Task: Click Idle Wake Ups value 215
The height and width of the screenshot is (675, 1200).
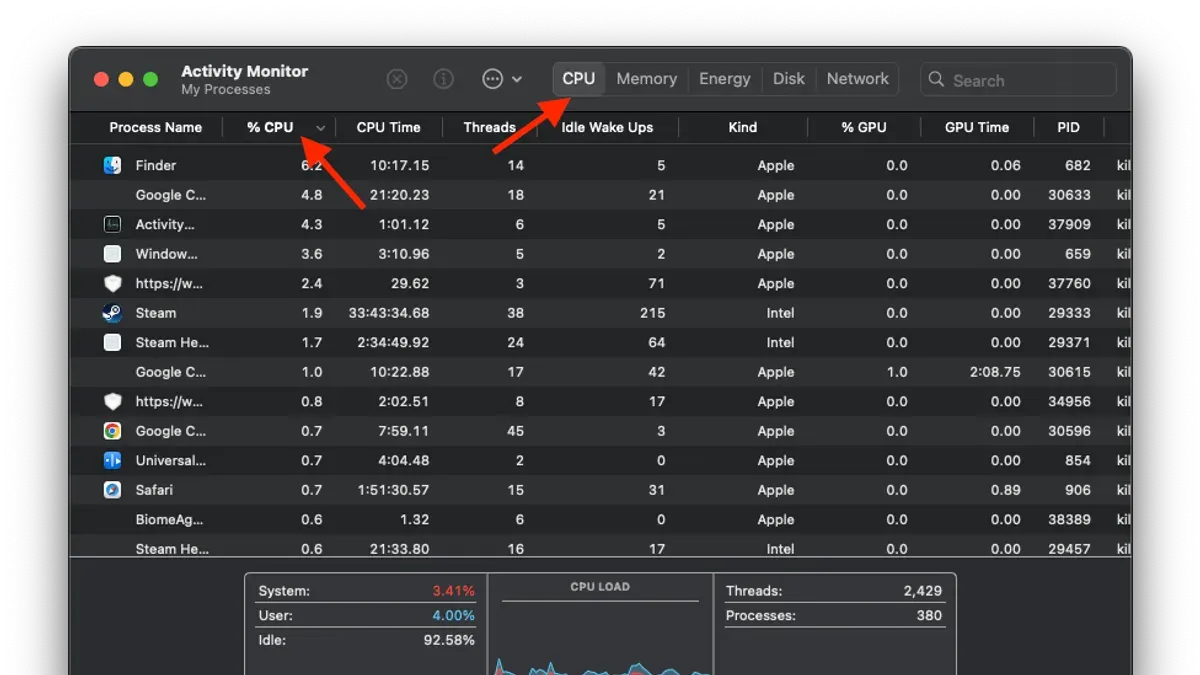Action: tap(653, 313)
